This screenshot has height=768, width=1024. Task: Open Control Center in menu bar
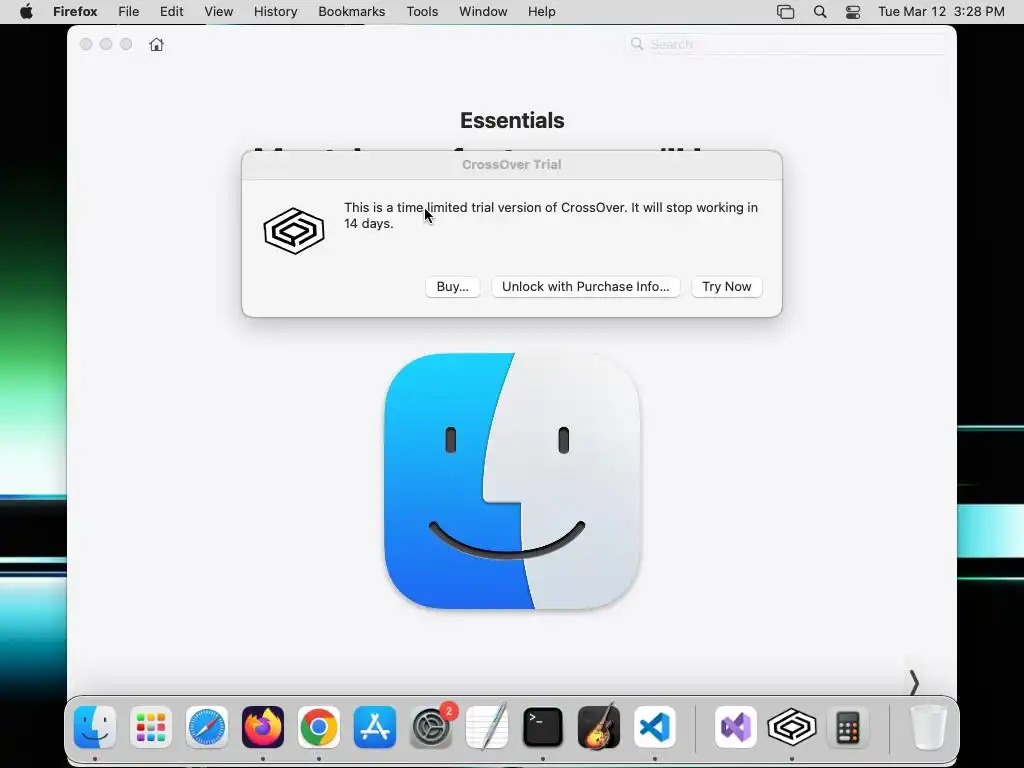(853, 12)
